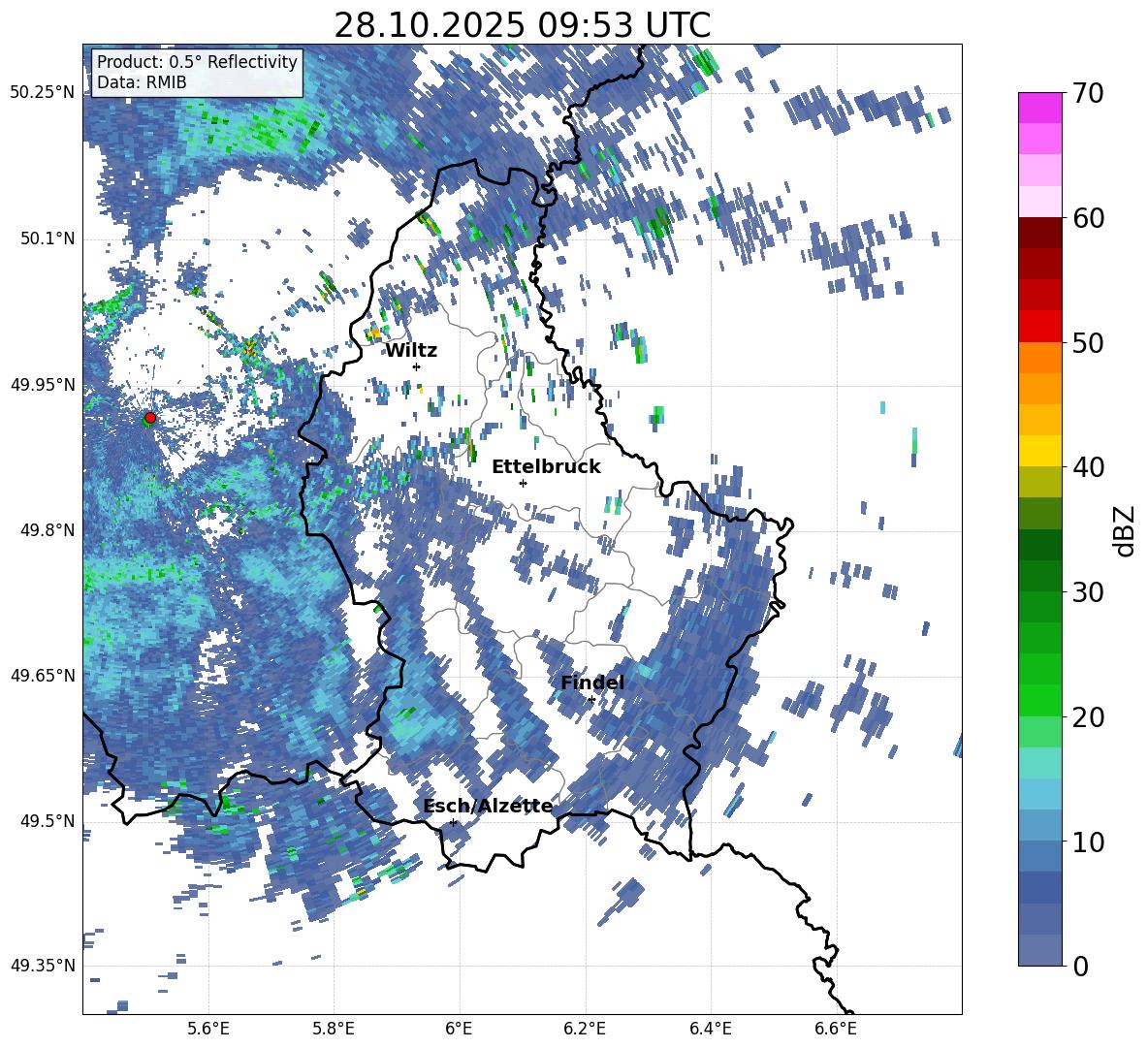Click the 5.6°E longitude label

click(x=208, y=1029)
